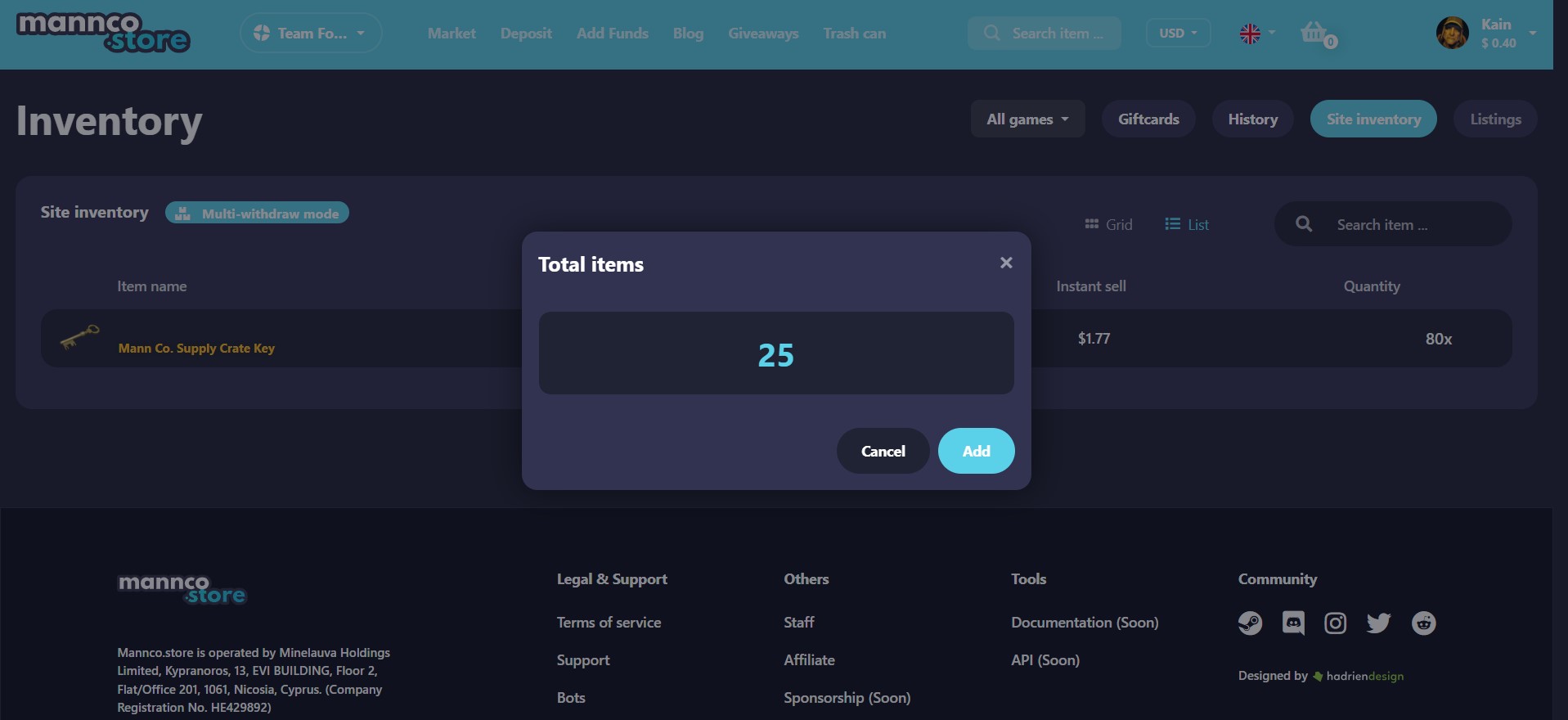1568x720 pixels.
Task: Open the Support footer link
Action: (x=583, y=660)
